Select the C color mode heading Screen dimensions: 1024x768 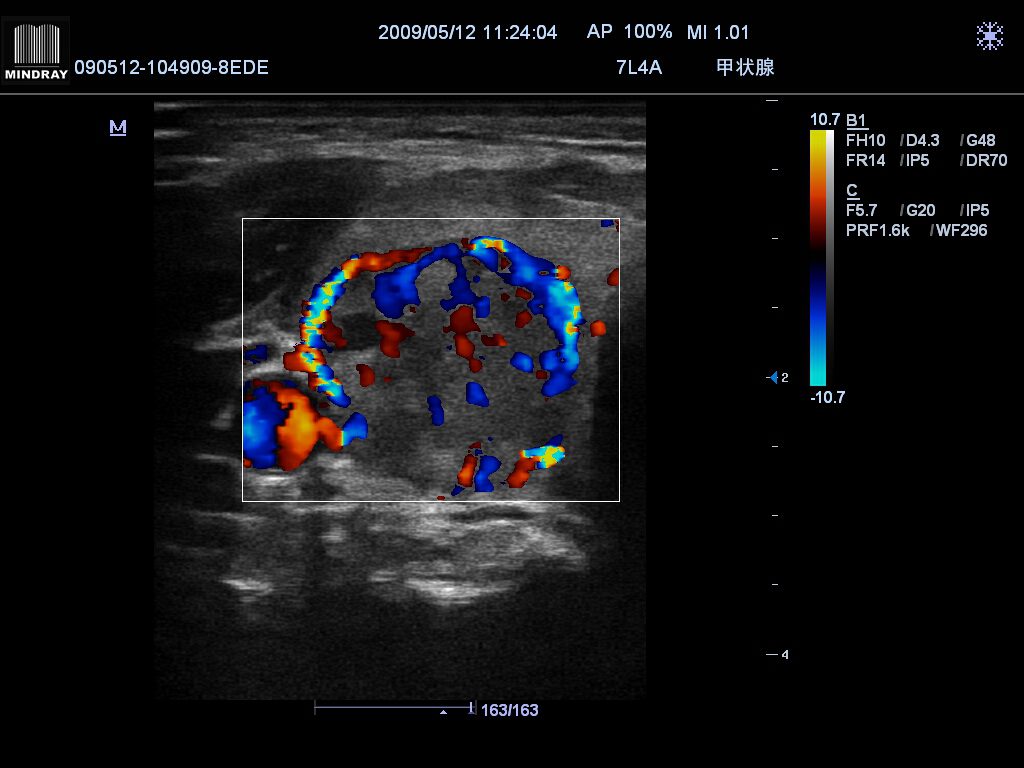tap(851, 190)
